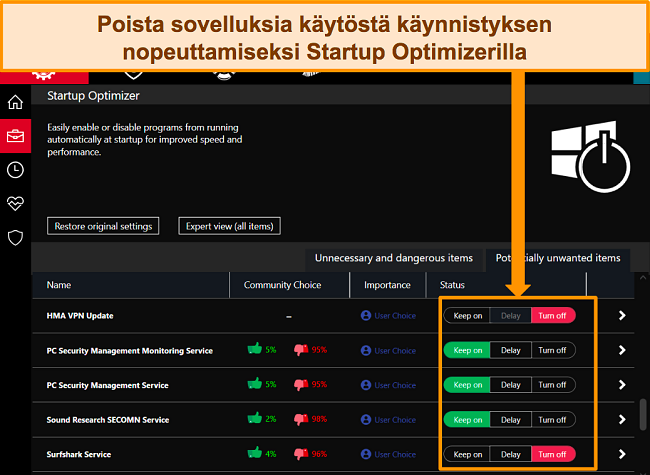Image resolution: width=650 pixels, height=475 pixels.
Task: Expand details for Surfshark Service
Action: pos(622,454)
